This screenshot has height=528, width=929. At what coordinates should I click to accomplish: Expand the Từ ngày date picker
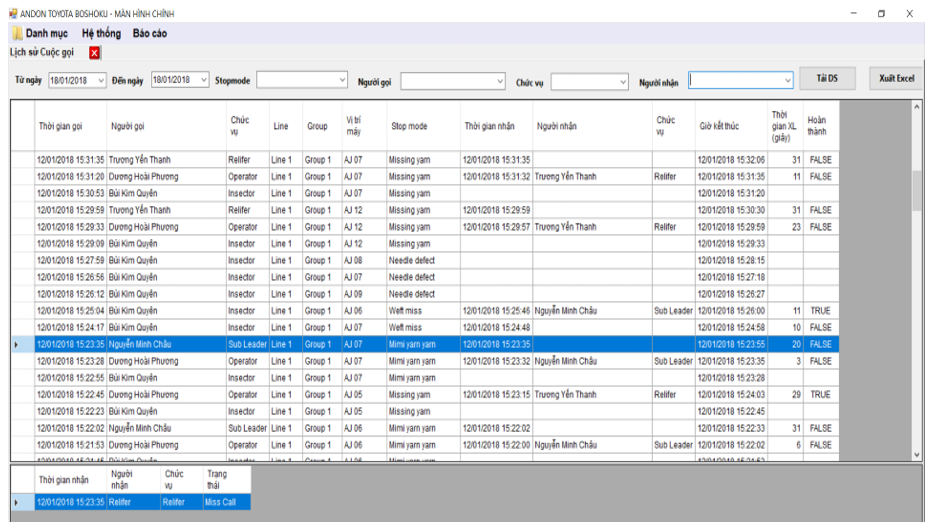tap(101, 80)
